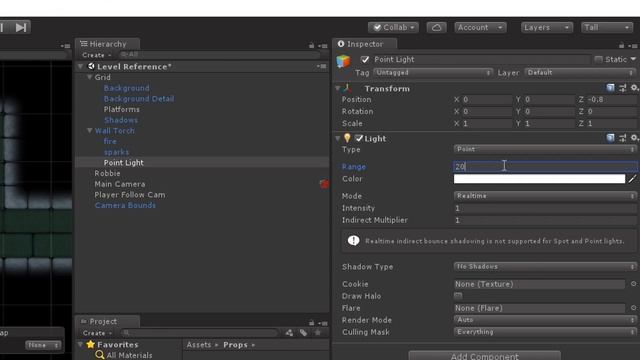Open the Transform gear settings menu
This screenshot has height=360, width=640.
[x=634, y=88]
